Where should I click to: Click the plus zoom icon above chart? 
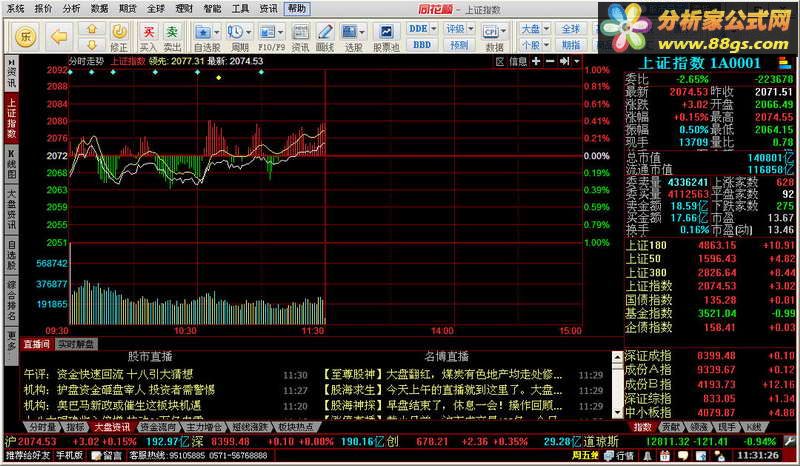point(536,61)
